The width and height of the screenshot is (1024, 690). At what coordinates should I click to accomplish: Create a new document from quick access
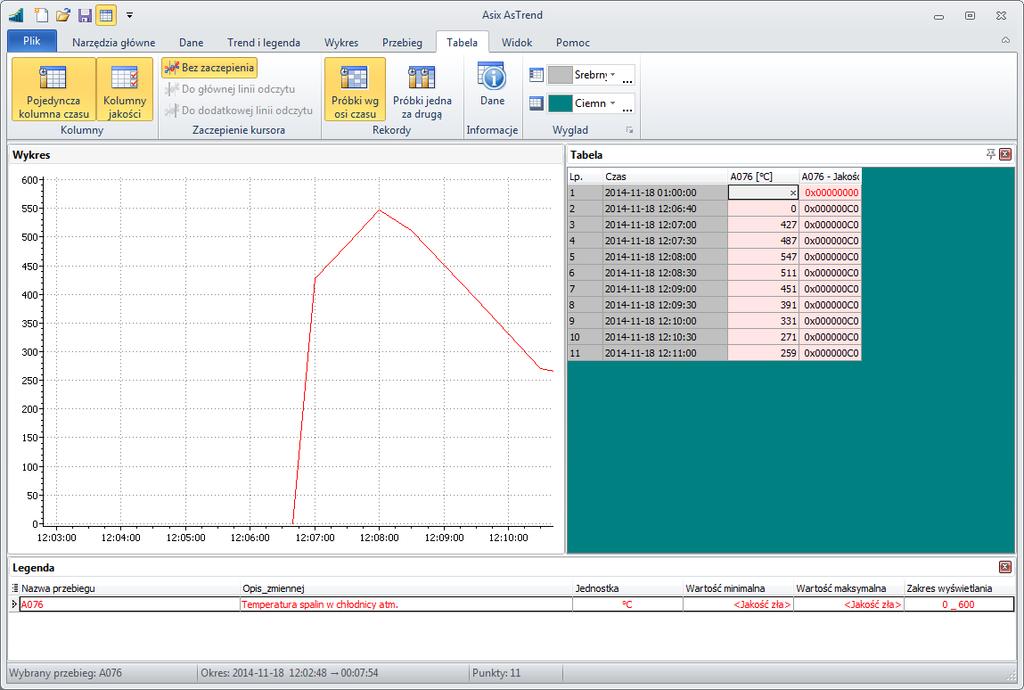pos(41,14)
